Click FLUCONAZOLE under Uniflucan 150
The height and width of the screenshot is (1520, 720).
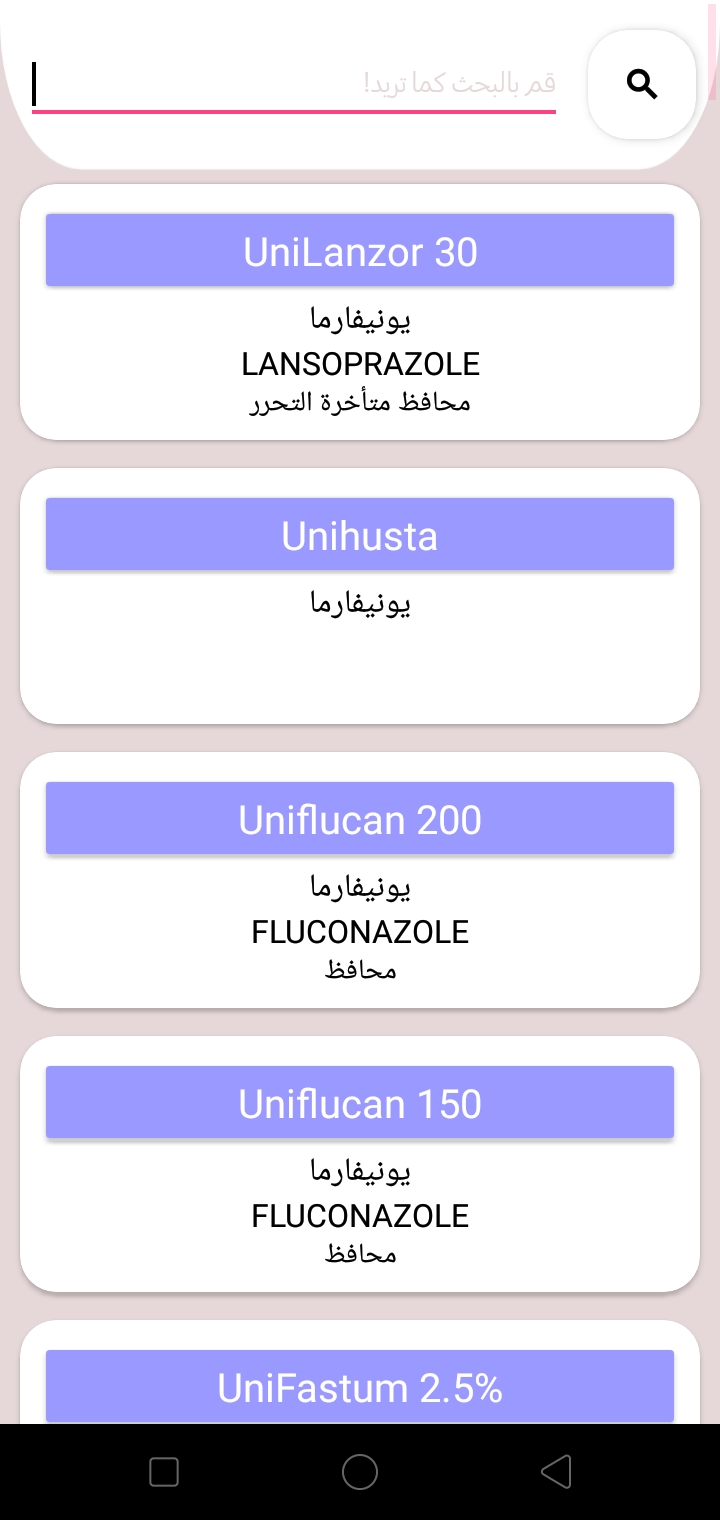point(360,1216)
